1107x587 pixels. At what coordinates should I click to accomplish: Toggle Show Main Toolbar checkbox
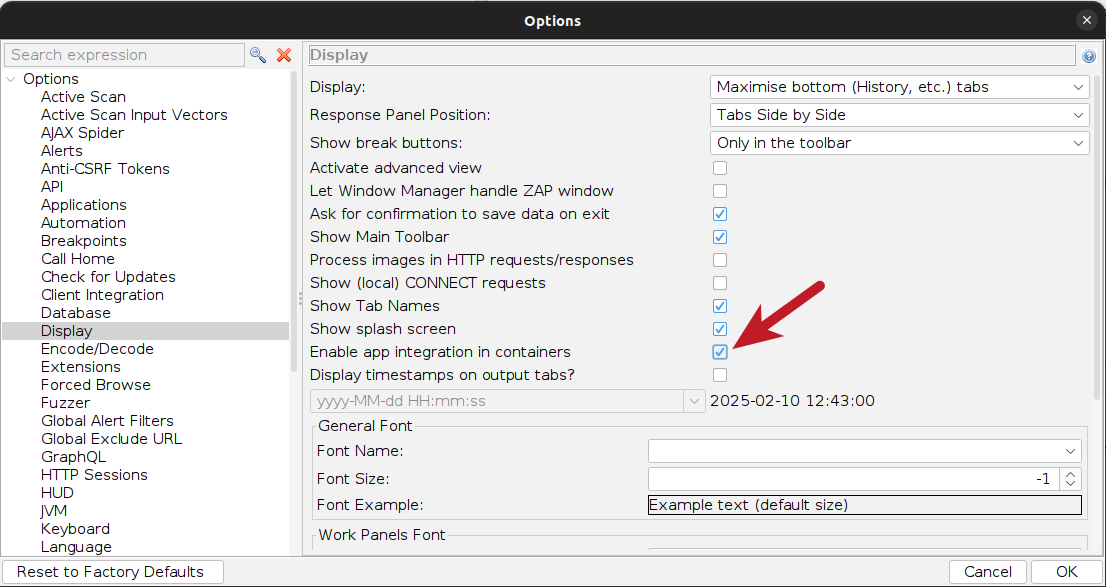pyautogui.click(x=719, y=237)
